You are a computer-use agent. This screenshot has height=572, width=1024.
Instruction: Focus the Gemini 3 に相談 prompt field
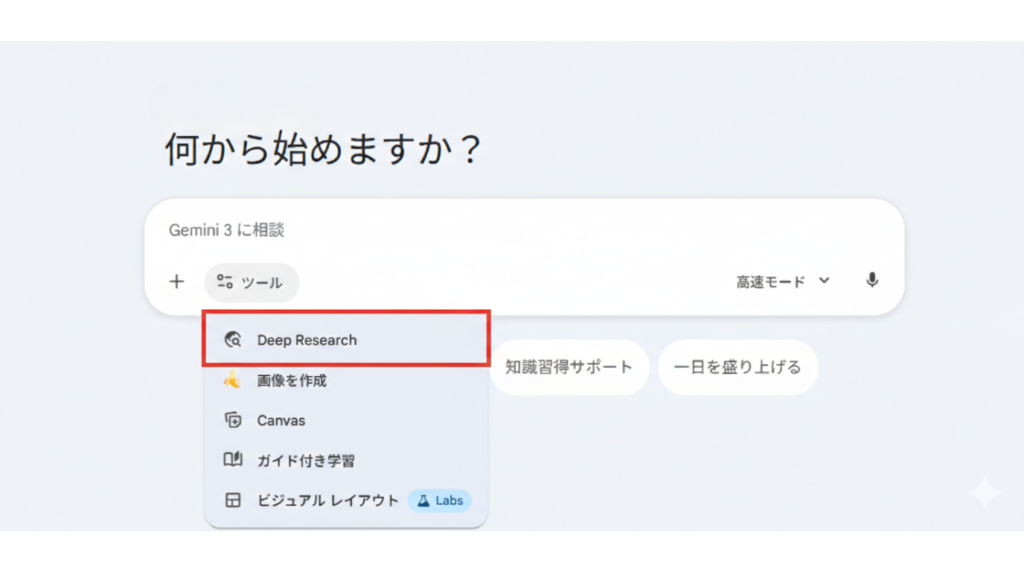tap(500, 230)
